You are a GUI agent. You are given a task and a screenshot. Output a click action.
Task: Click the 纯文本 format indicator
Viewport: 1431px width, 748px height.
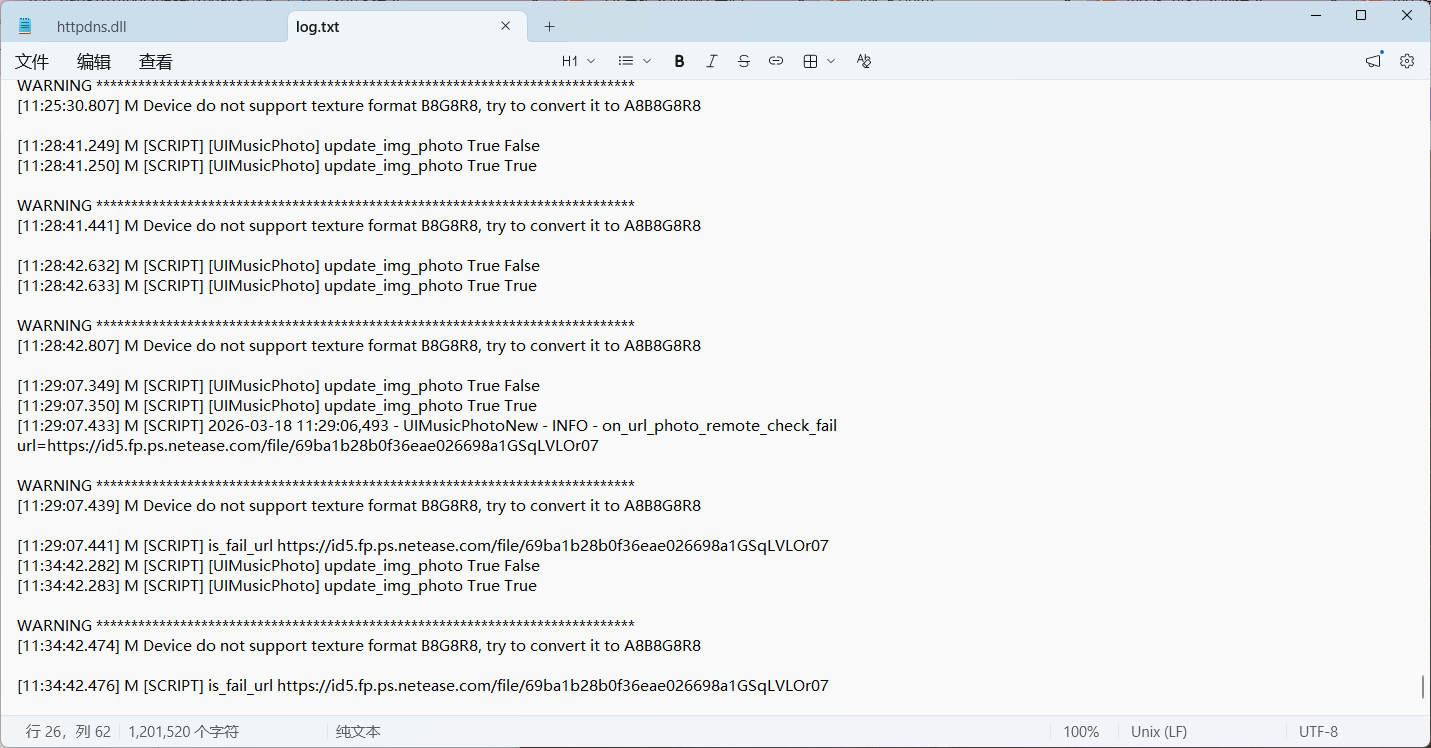[358, 732]
